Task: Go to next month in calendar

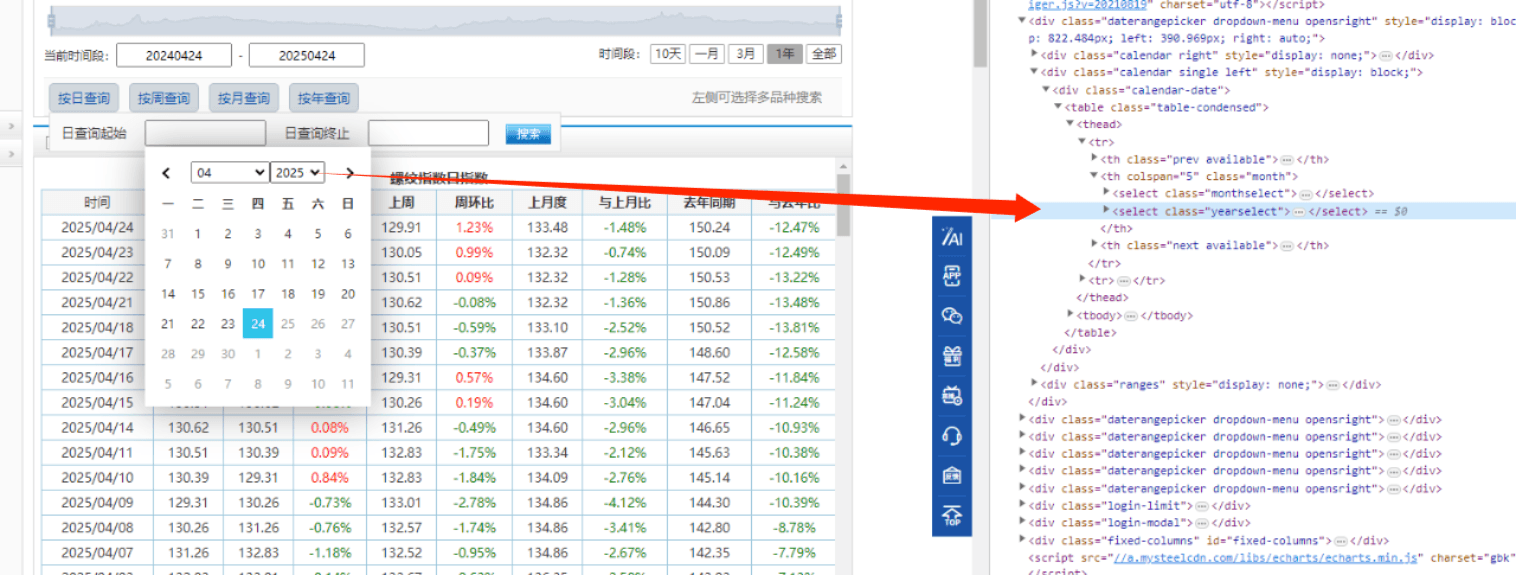Action: (350, 173)
